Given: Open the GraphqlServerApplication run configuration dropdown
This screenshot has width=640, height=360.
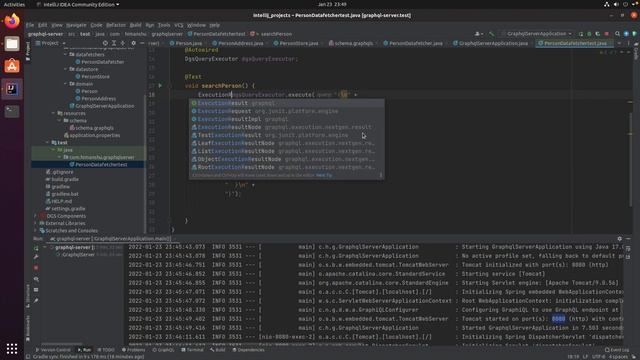Looking at the screenshot, I should [x=536, y=34].
